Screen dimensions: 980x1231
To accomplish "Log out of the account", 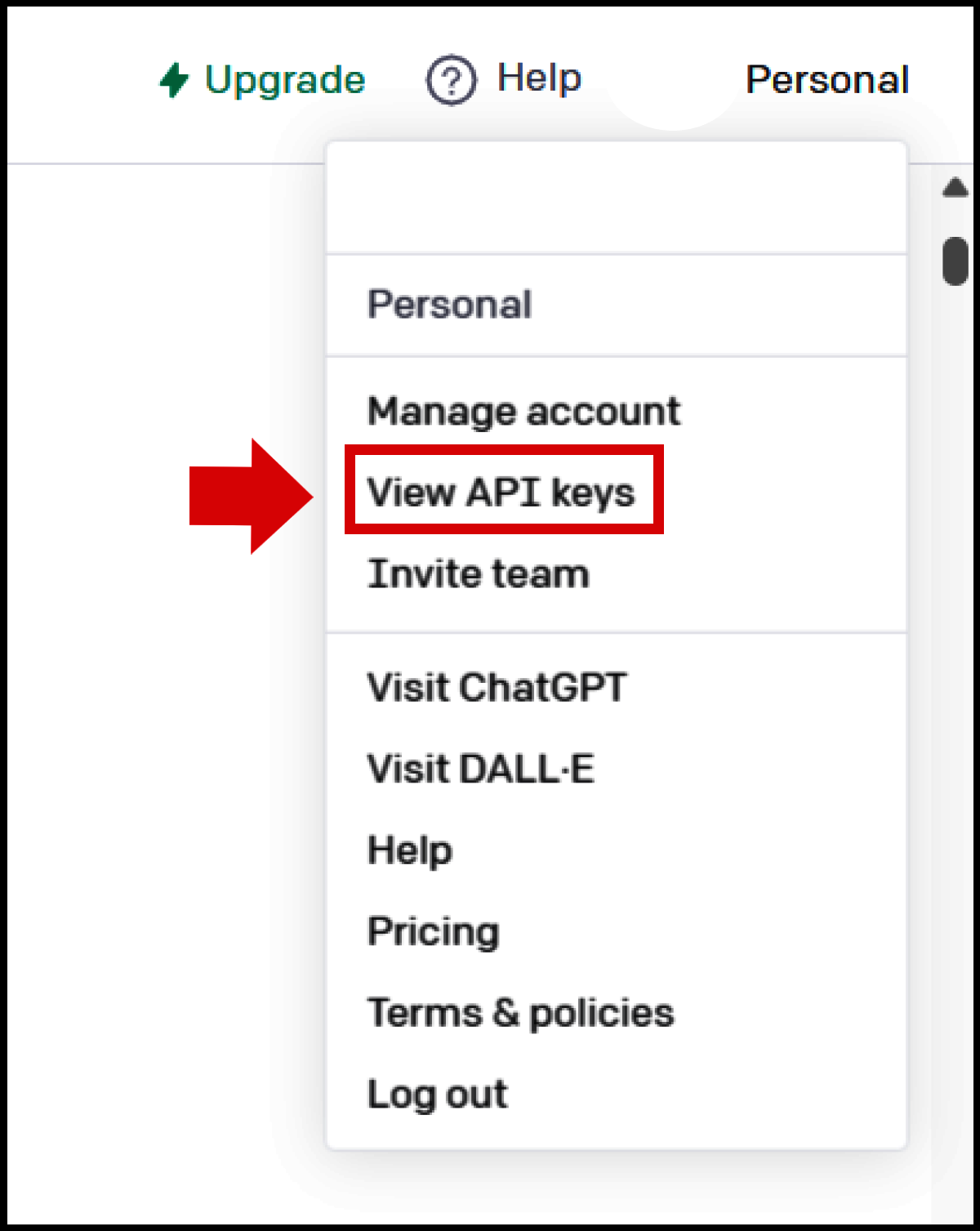I will pyautogui.click(x=437, y=1094).
